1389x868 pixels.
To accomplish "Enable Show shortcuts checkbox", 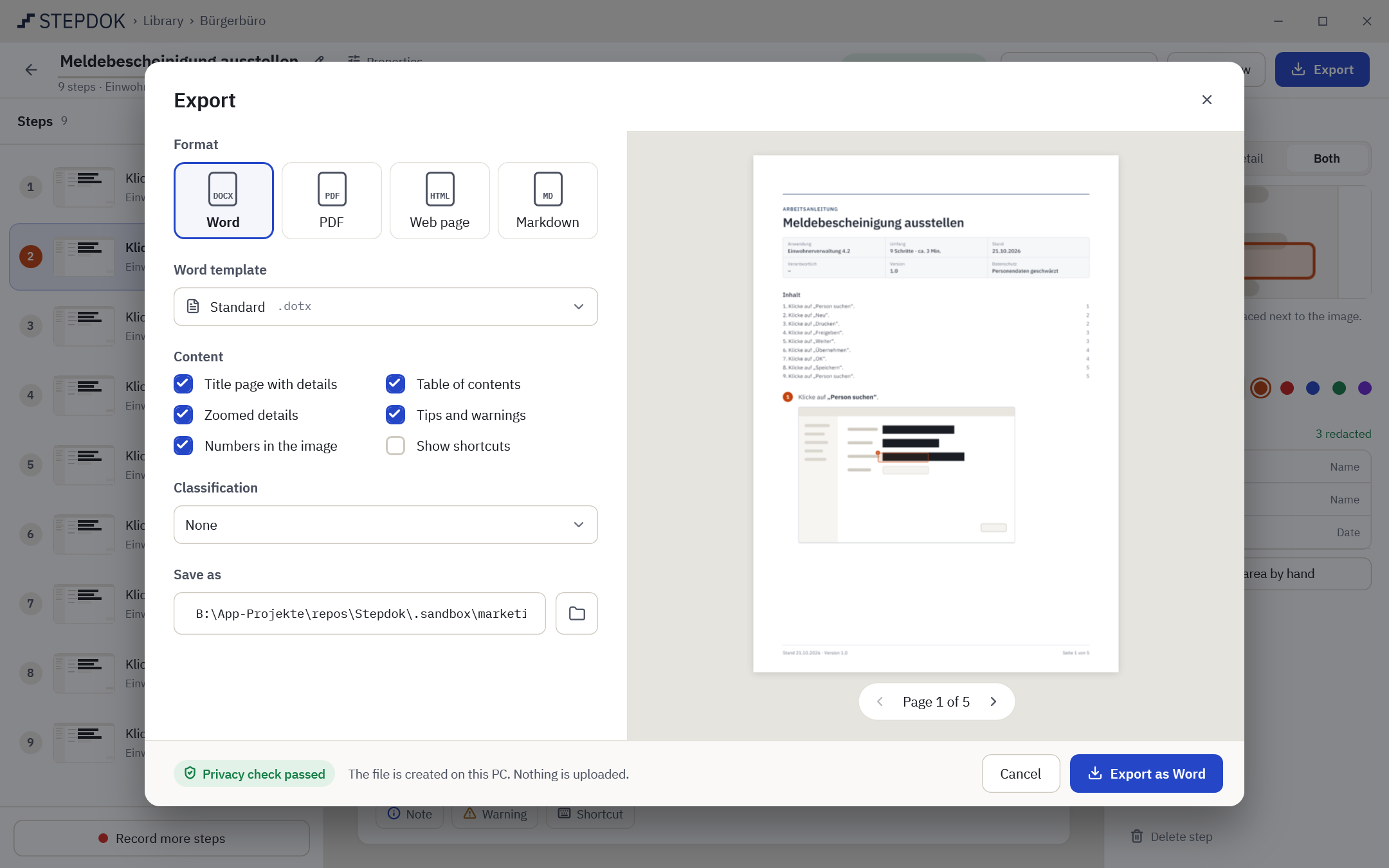I will 395,446.
